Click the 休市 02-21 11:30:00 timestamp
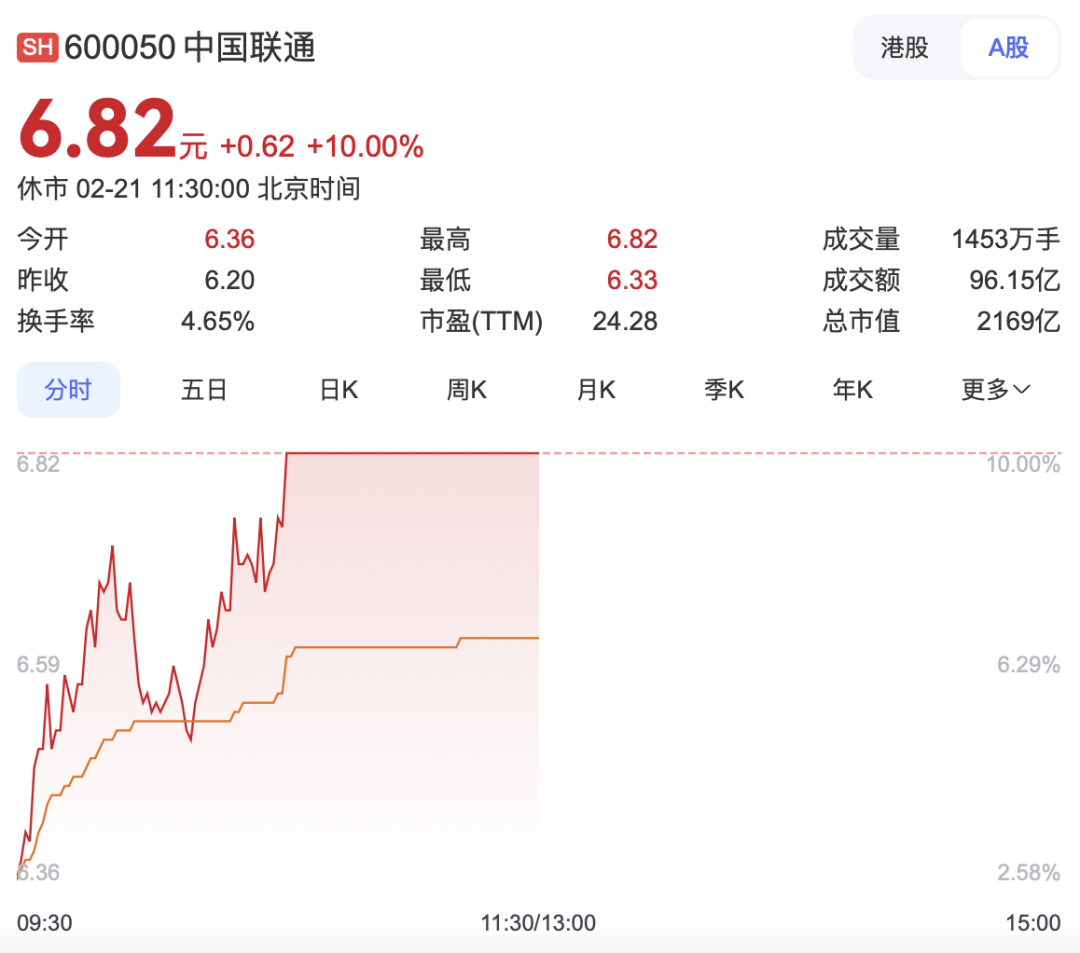The image size is (1080, 953). pyautogui.click(x=189, y=189)
